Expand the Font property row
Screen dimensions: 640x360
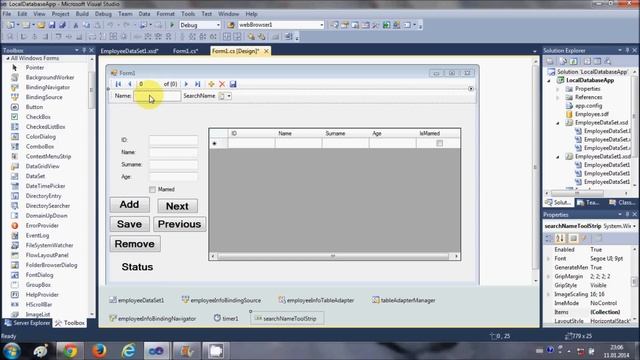coord(548,259)
